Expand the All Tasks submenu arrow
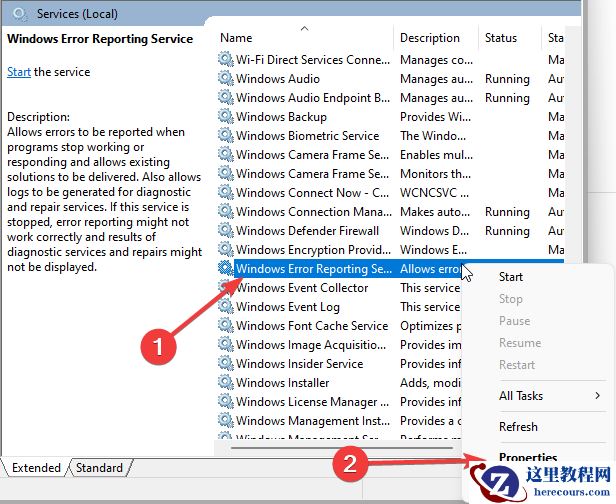The height and width of the screenshot is (504, 616). tap(598, 396)
